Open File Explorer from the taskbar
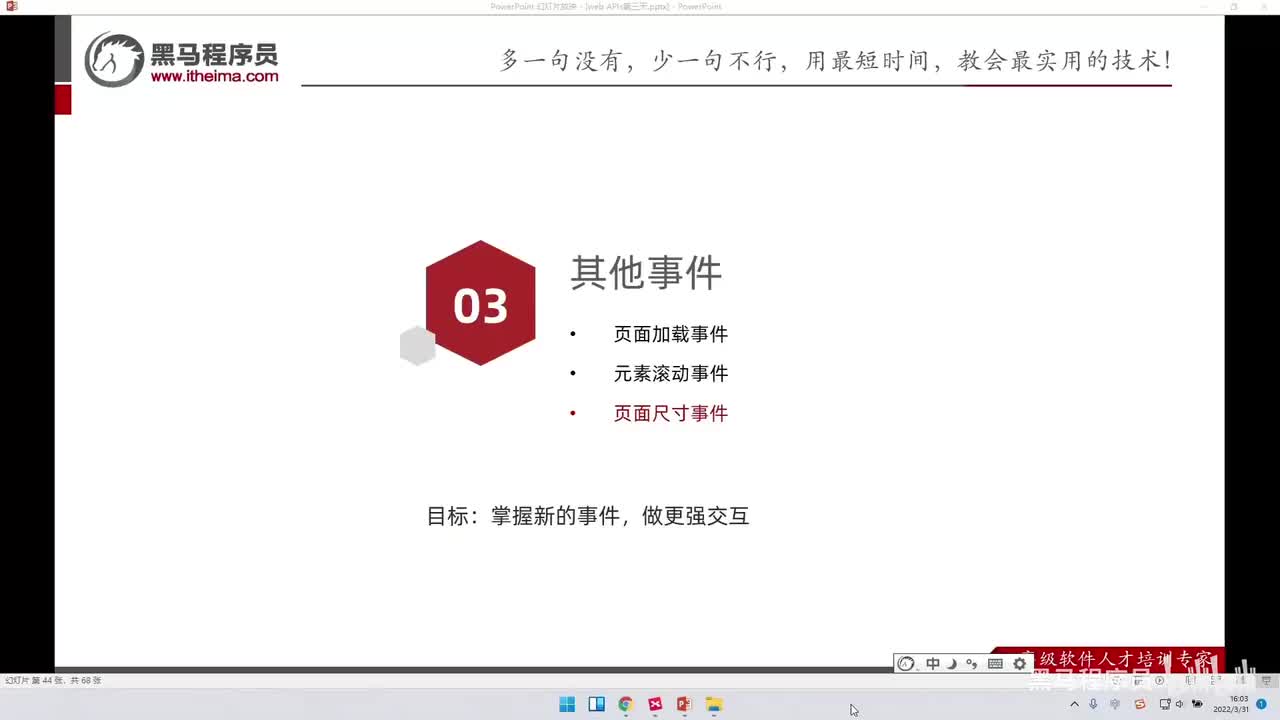Screen dimensions: 1280x720 coord(714,704)
